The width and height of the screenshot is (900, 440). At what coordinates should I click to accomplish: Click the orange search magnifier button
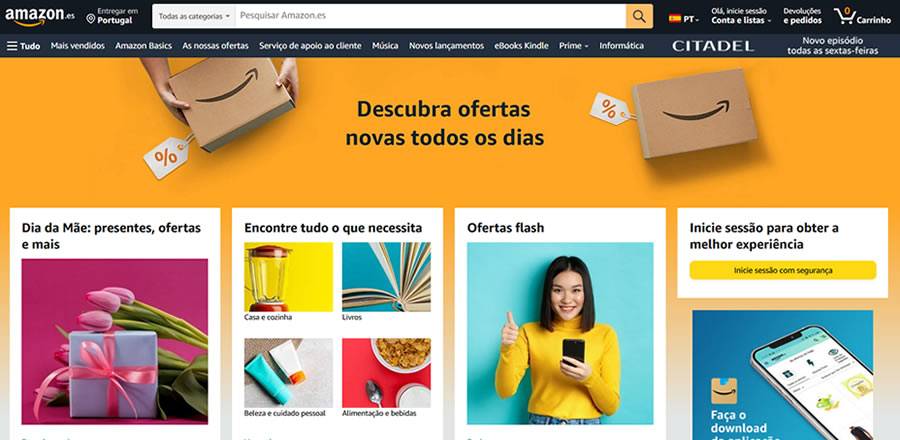[x=639, y=16]
